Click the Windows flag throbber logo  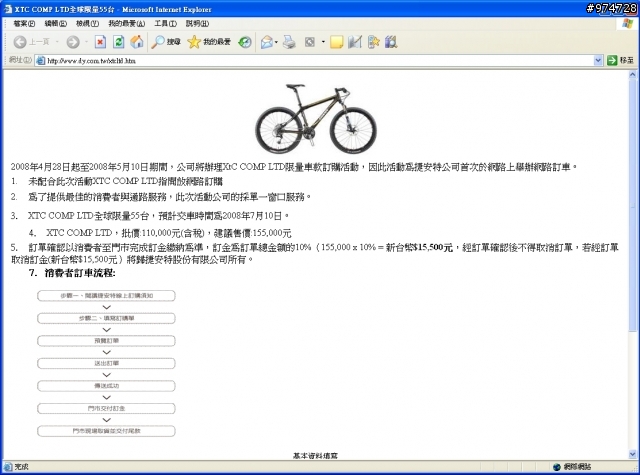tap(627, 23)
